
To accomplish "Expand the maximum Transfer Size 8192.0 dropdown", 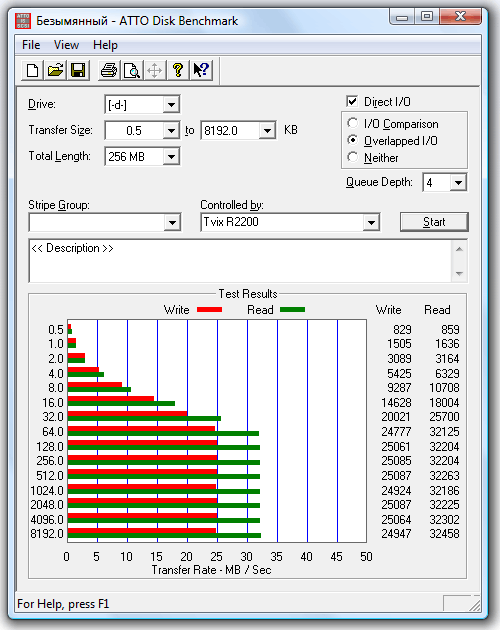I will tap(267, 131).
